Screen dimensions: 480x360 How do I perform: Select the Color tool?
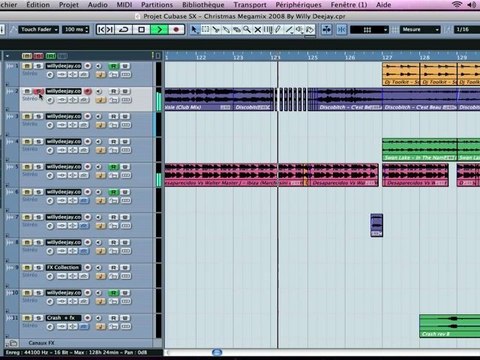310,30
